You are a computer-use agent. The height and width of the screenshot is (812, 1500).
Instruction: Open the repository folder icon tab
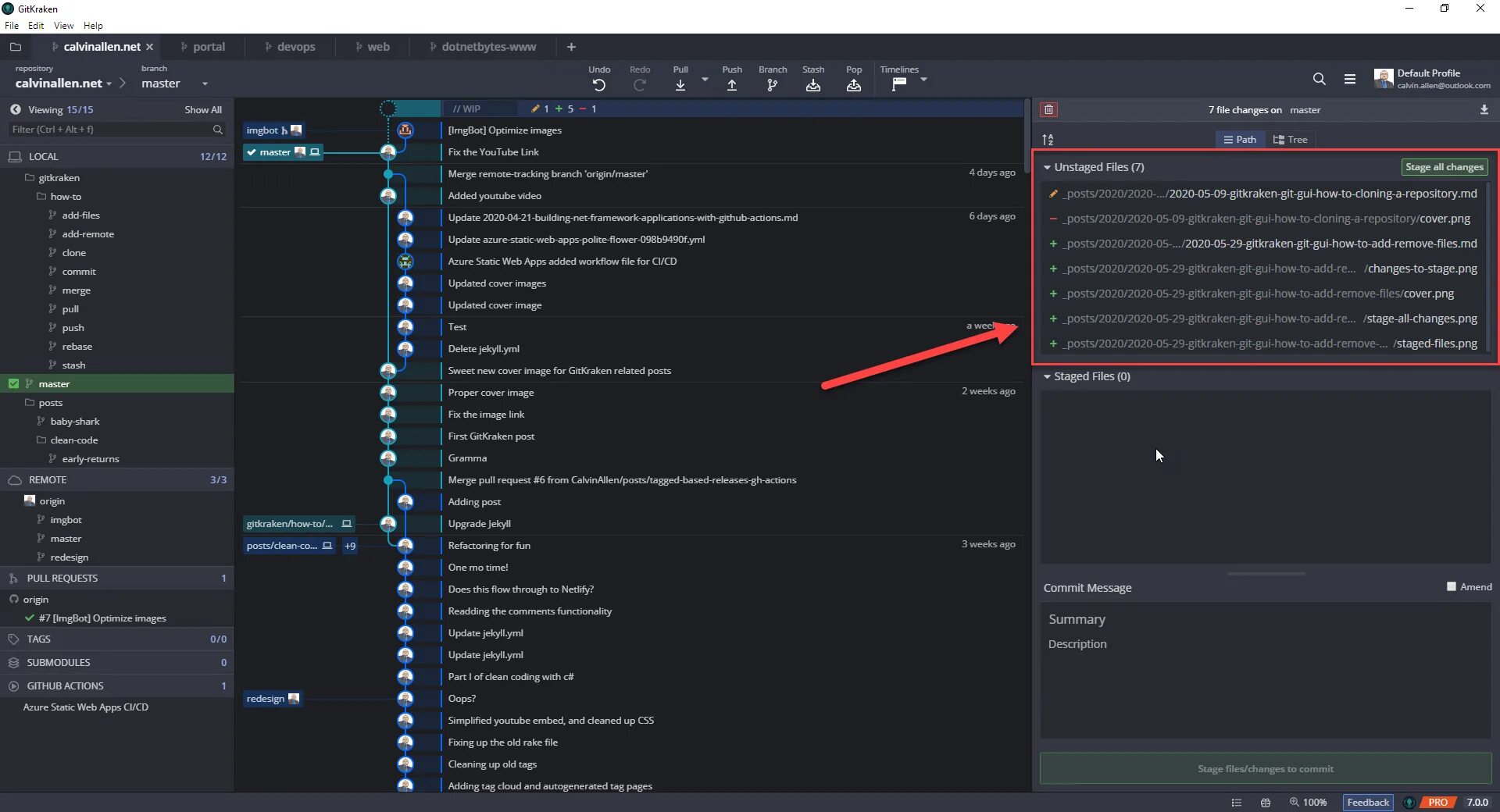tap(16, 47)
